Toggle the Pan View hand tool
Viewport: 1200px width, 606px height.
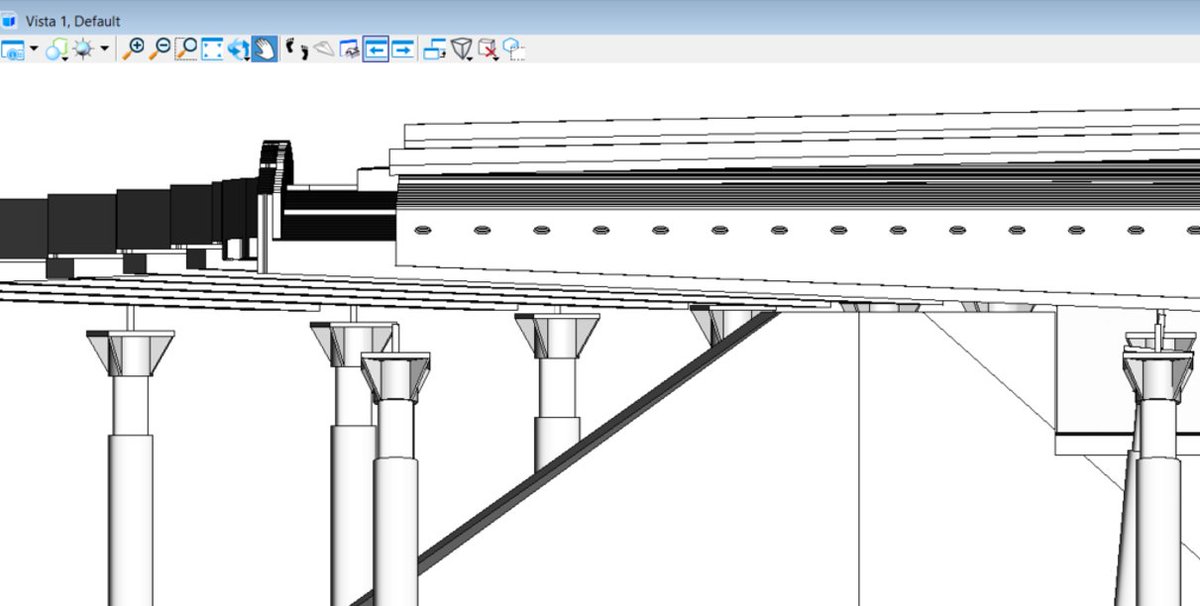click(x=264, y=49)
